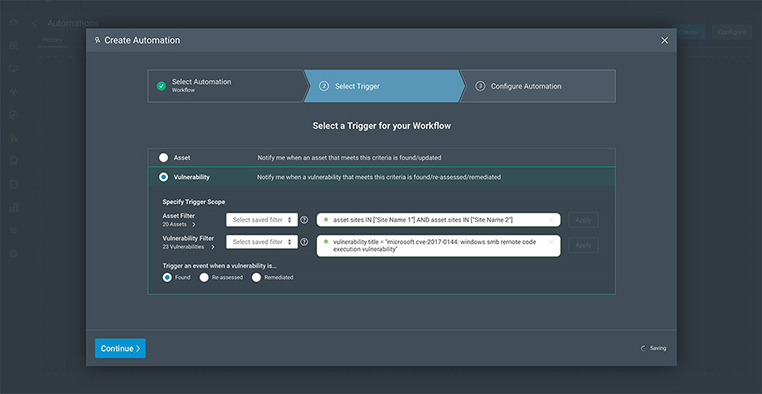
Task: Open the Vulnerability Filter saved filter dropdown
Action: (262, 242)
